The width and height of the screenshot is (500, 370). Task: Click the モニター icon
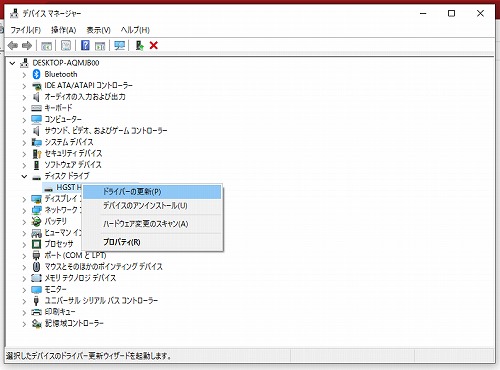(36, 289)
